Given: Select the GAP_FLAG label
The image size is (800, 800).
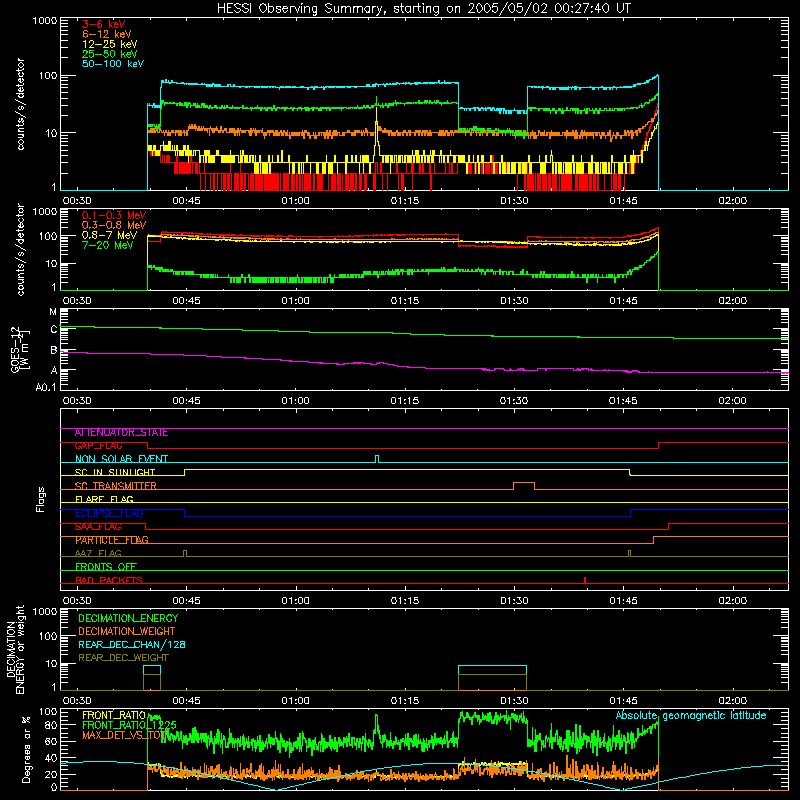Looking at the screenshot, I should 98,446.
